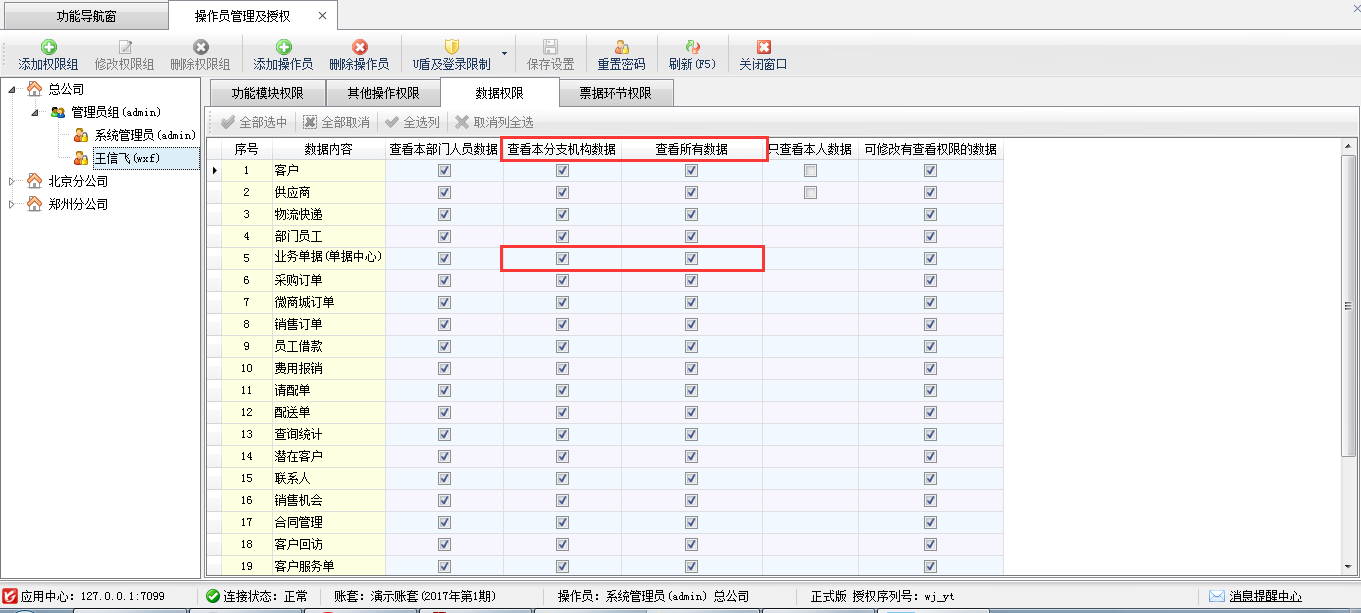Switch to the 功能模块权限 tab
Screen dimensions: 1361x613
tap(267, 94)
